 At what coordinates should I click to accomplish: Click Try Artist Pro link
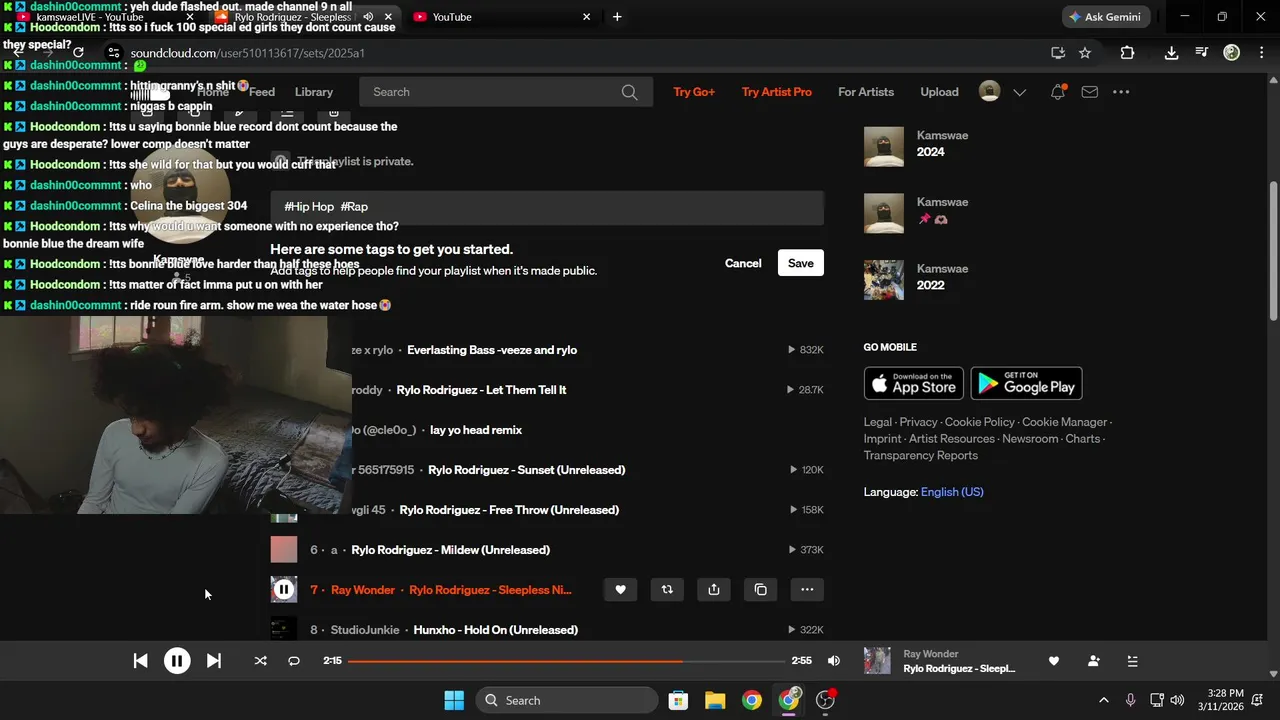click(x=777, y=92)
